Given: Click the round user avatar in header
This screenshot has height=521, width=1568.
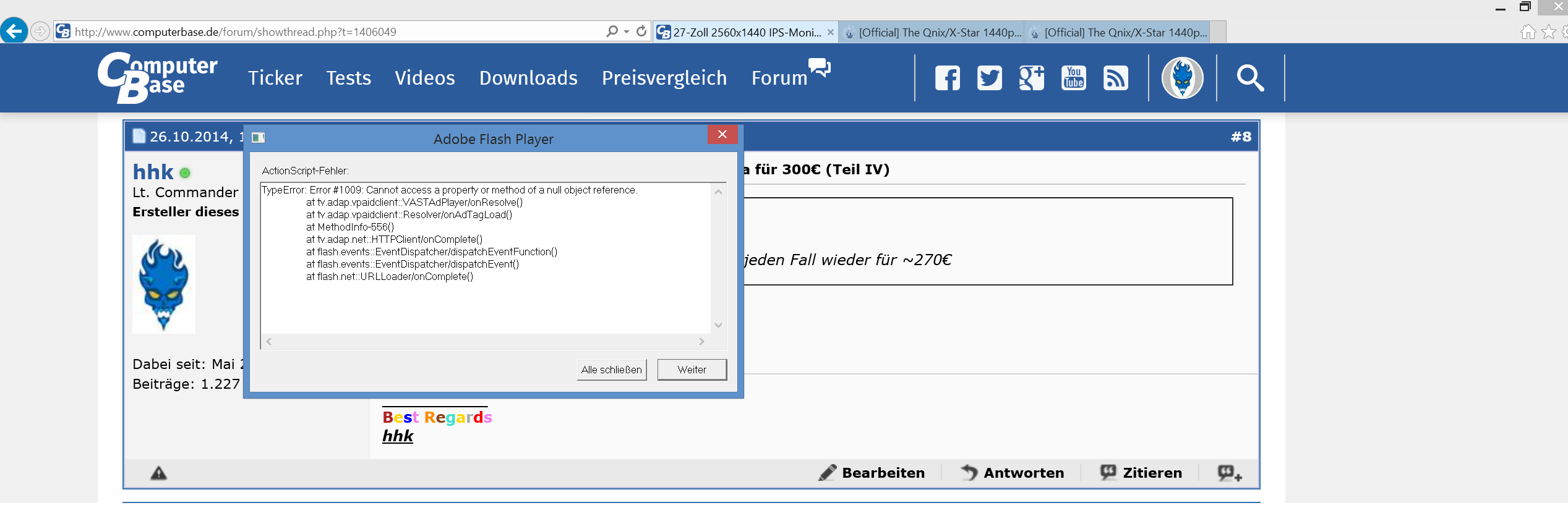Looking at the screenshot, I should (1183, 78).
